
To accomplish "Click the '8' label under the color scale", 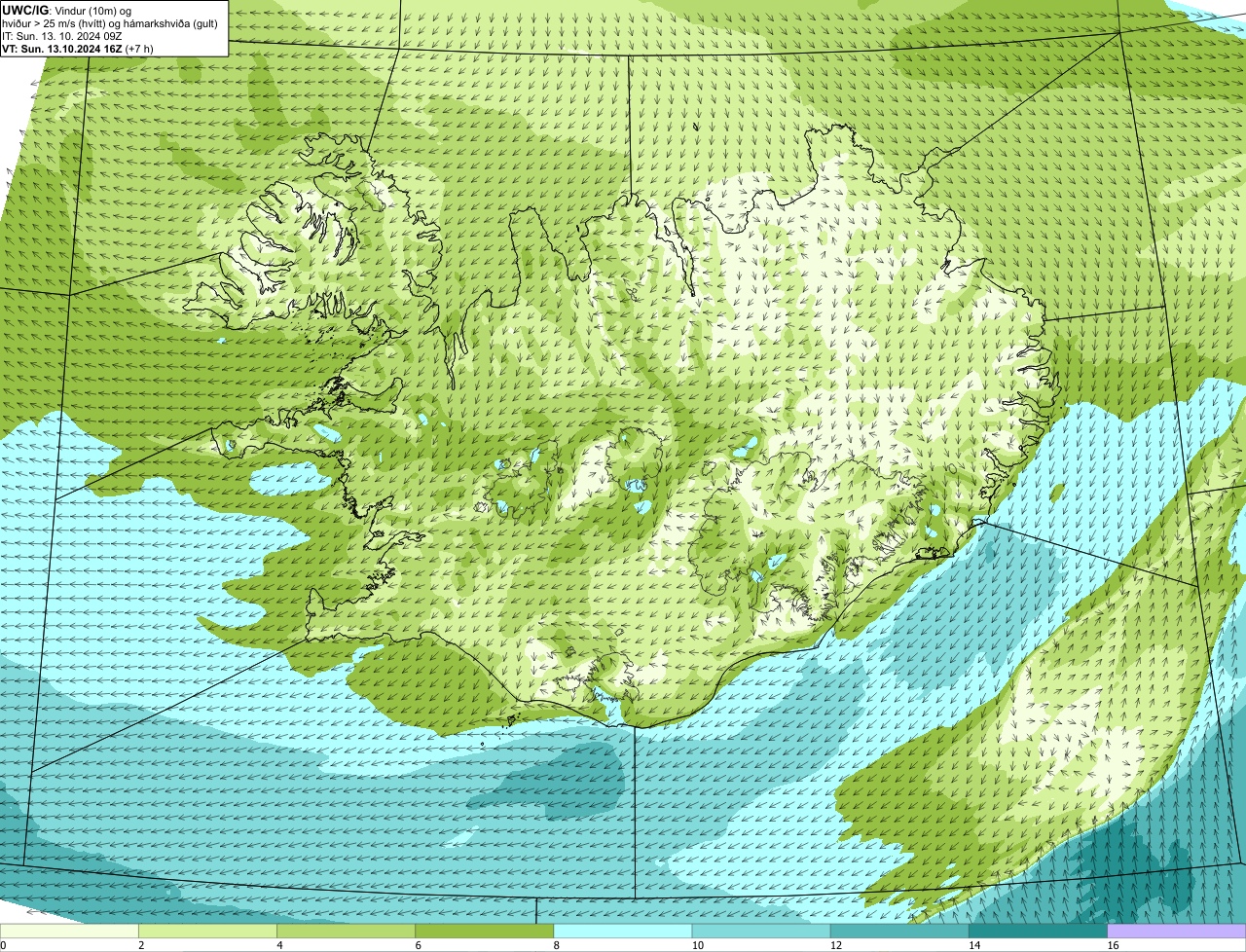I will [x=556, y=945].
